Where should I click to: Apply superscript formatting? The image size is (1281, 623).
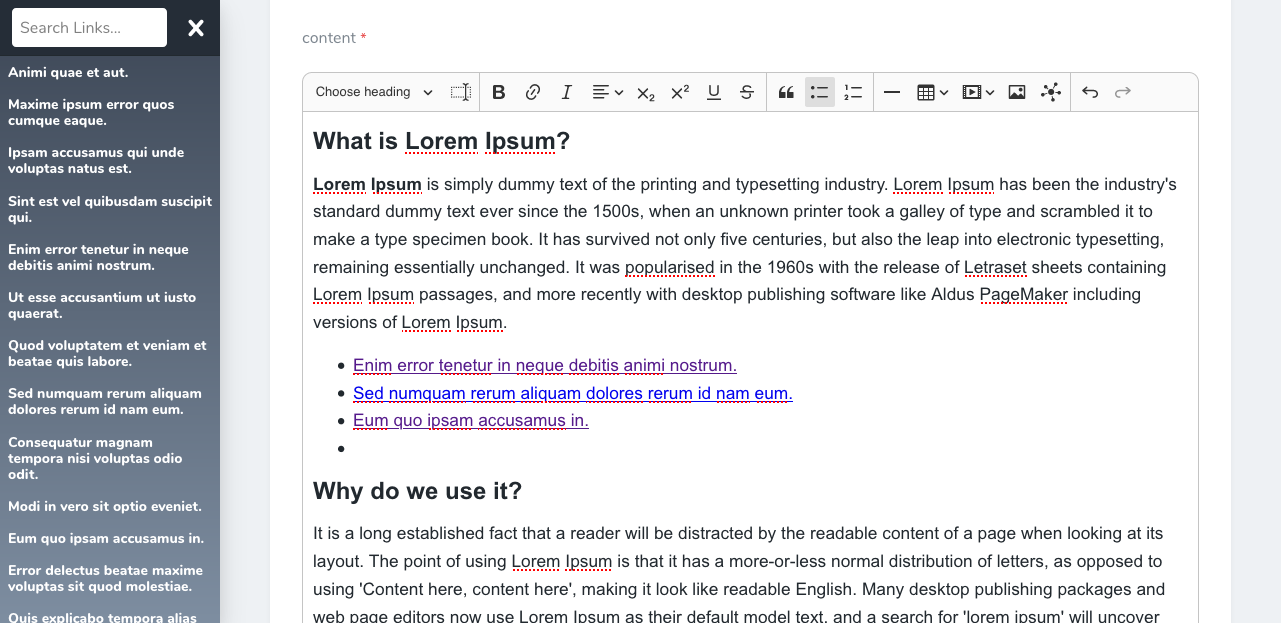pos(680,92)
